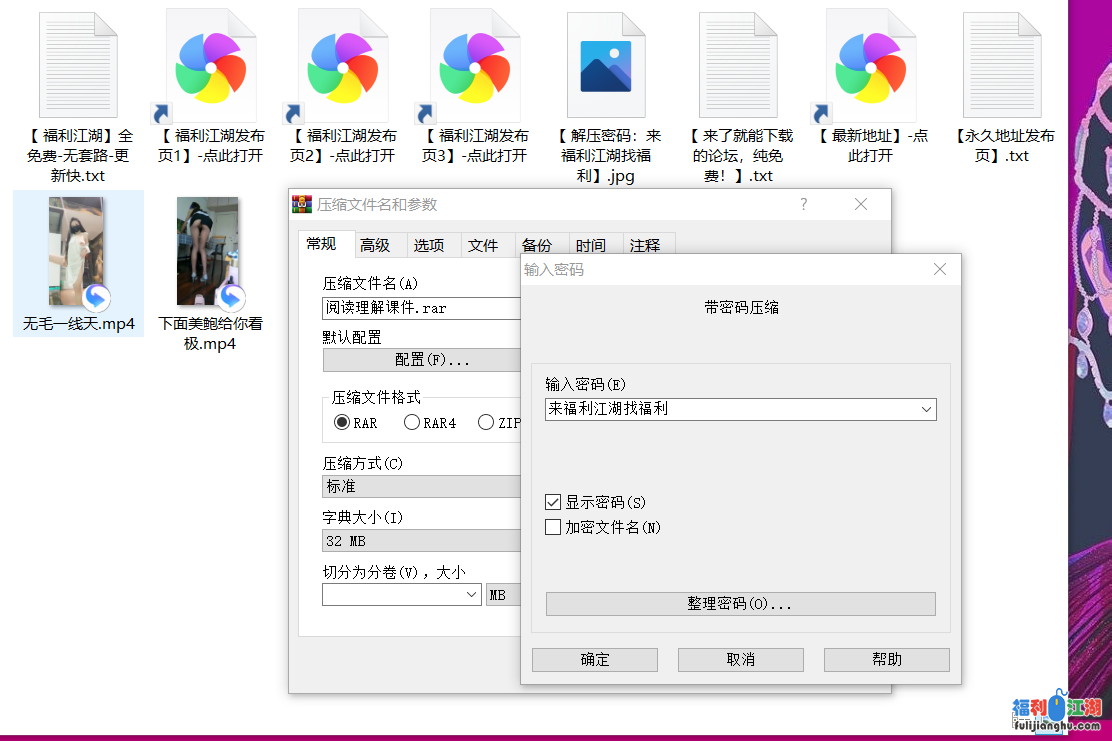Image resolution: width=1112 pixels, height=741 pixels.
Task: Select the RAR4 archive format radio button
Action: coord(411,422)
